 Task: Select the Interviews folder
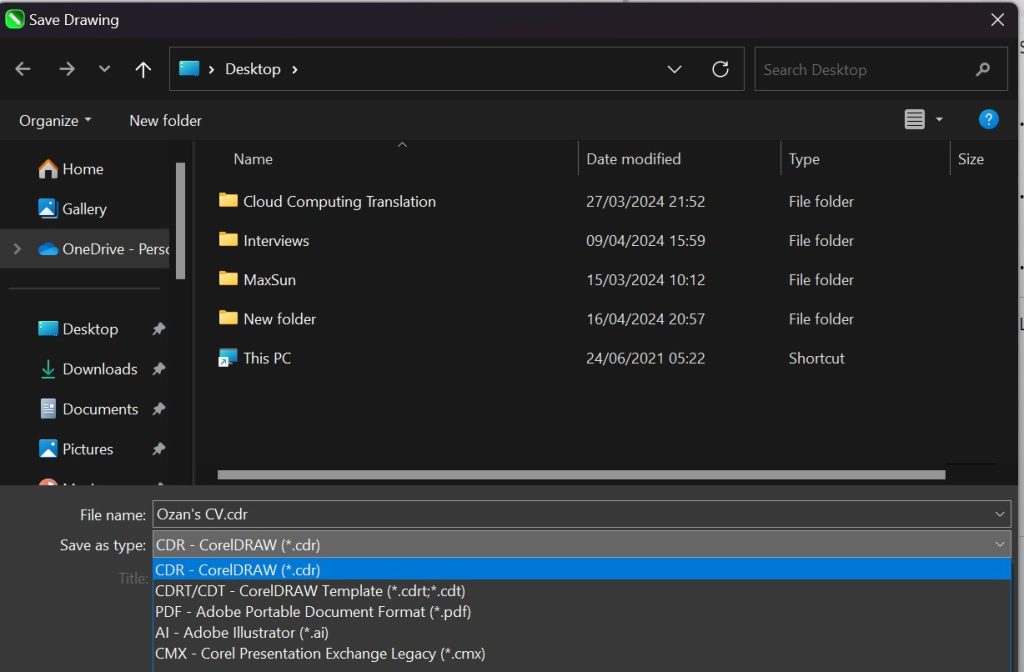click(276, 241)
